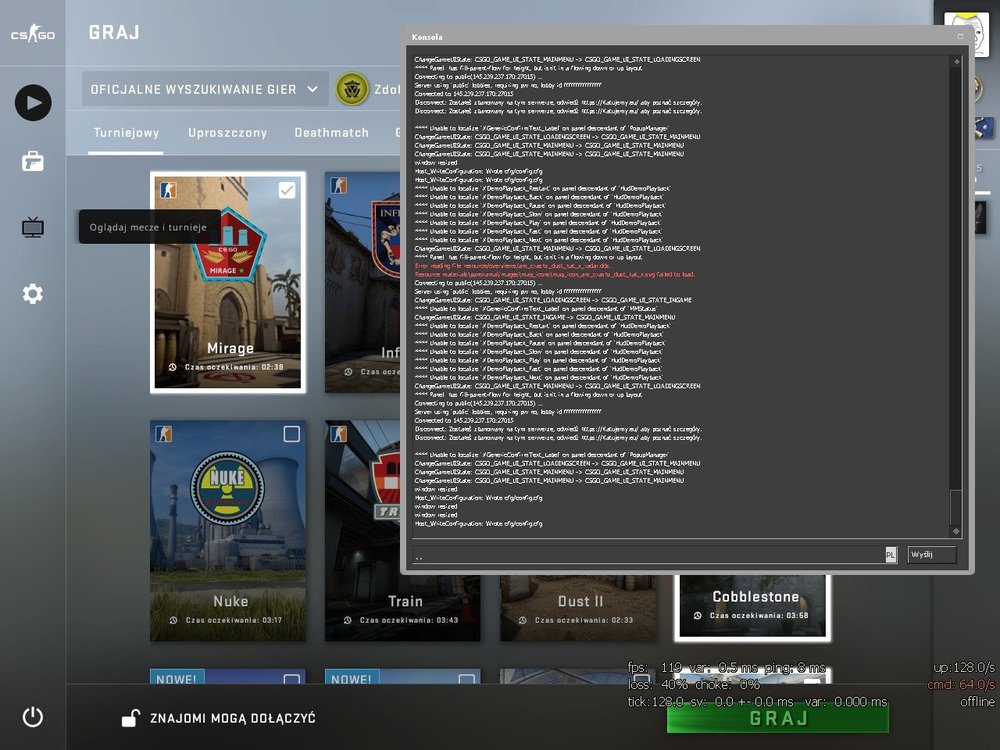Viewport: 1000px width, 750px height.
Task: Focus the console command input field
Action: pos(648,555)
